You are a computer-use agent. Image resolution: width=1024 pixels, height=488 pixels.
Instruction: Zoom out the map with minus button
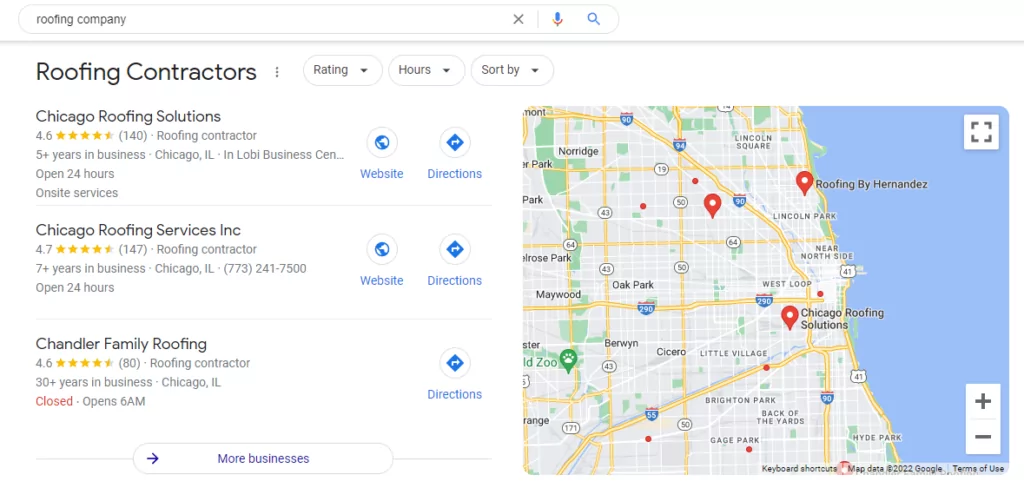pyautogui.click(x=983, y=436)
